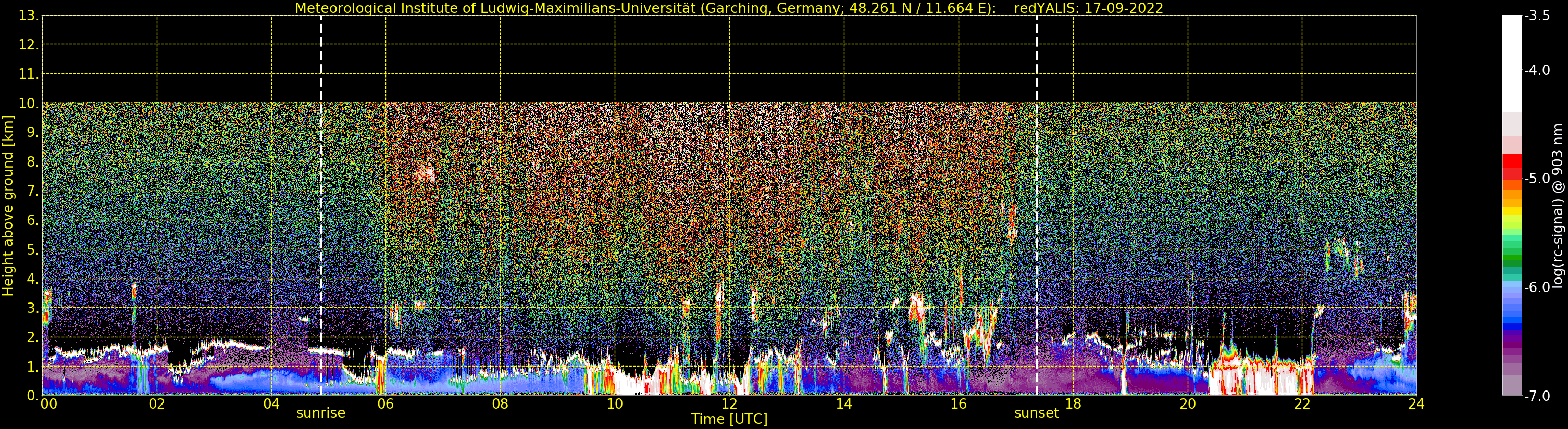Pick the bright red segment of the colorbar
The image size is (1568, 429).
(1512, 161)
